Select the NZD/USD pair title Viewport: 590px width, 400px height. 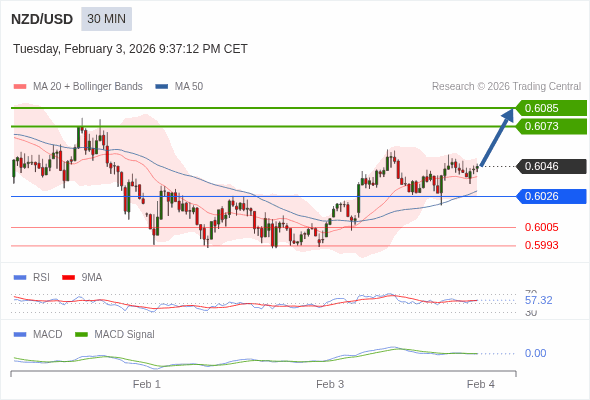point(42,19)
